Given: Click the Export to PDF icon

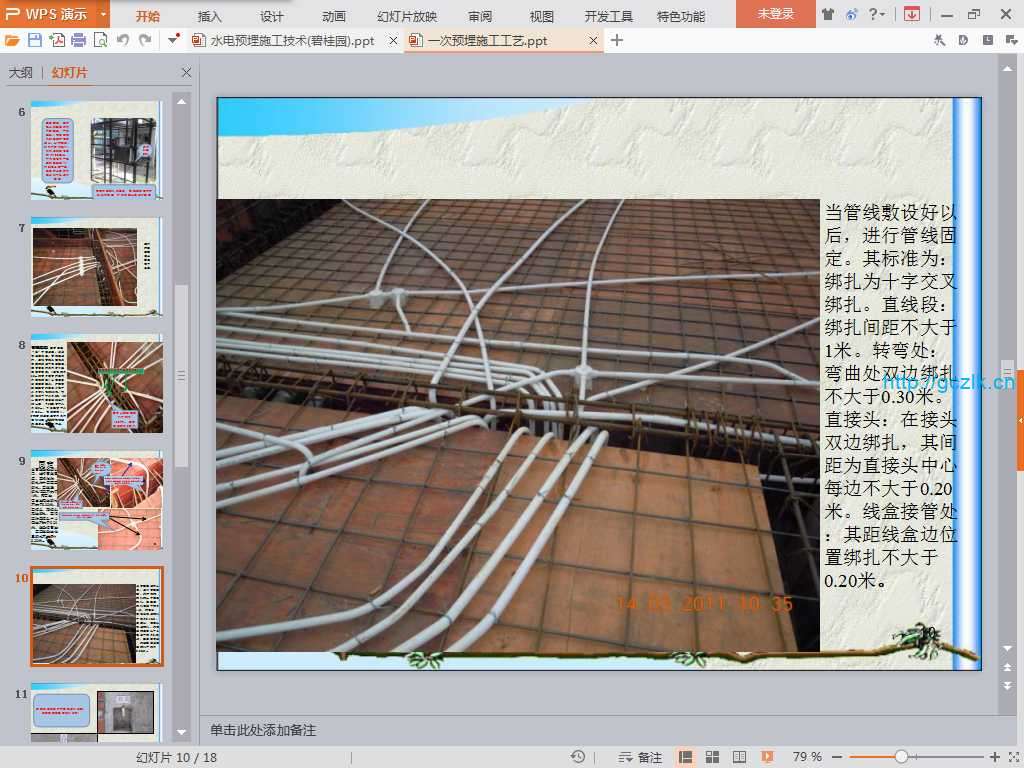Looking at the screenshot, I should tap(56, 40).
